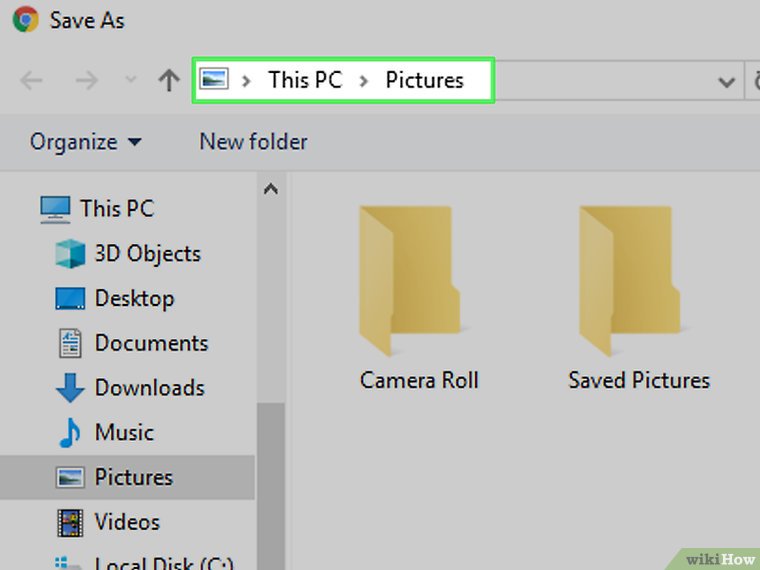
Task: Click the Forward arrow button
Action: tap(86, 81)
